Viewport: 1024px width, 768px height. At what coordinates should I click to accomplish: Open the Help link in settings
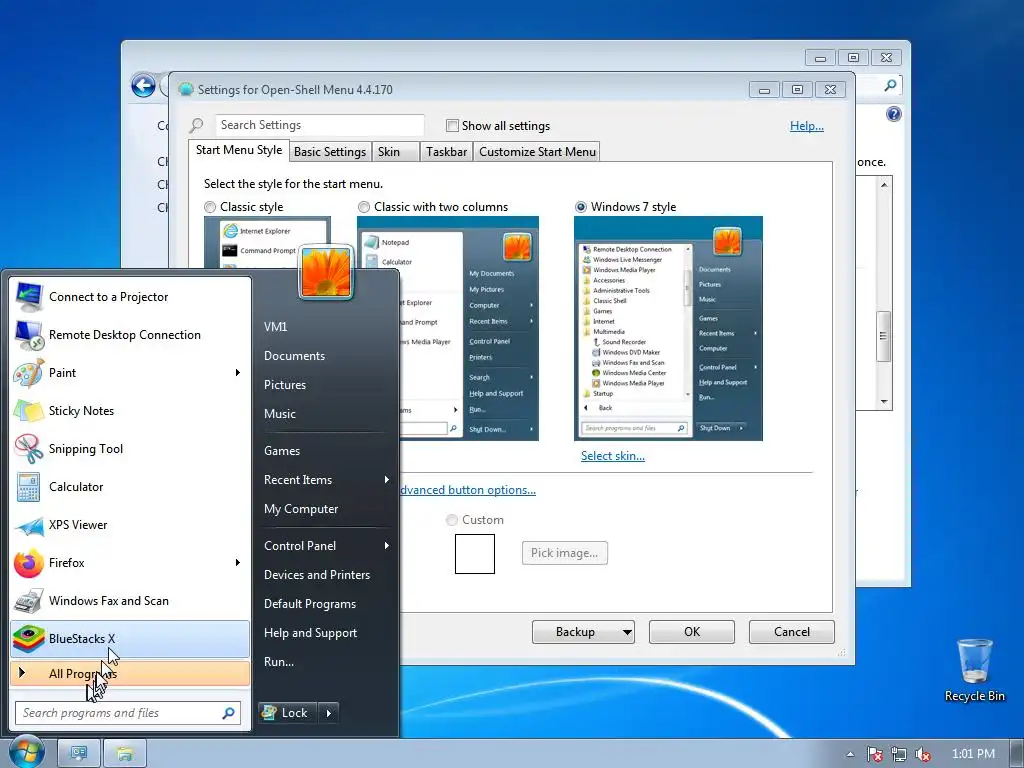807,126
